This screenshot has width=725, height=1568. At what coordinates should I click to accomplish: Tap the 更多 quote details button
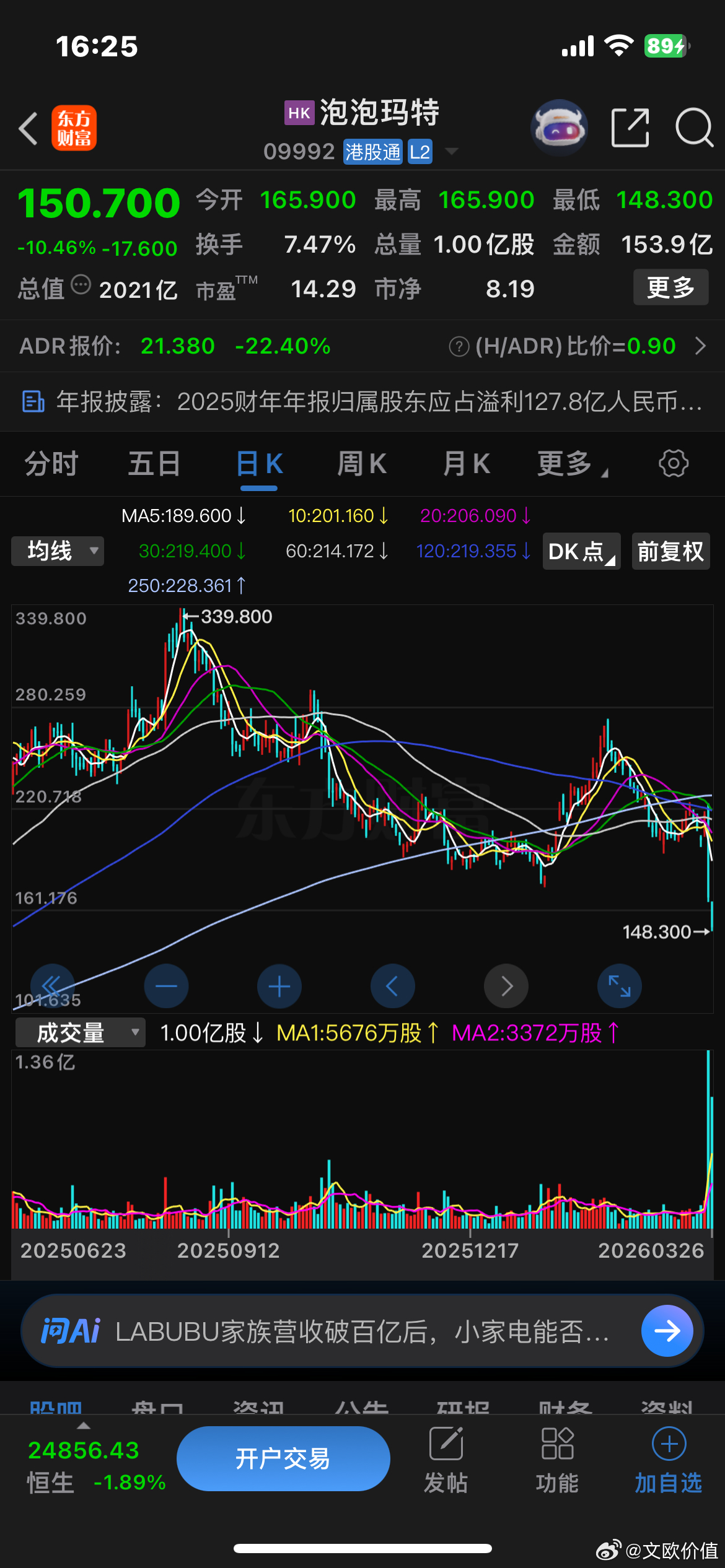tap(670, 287)
